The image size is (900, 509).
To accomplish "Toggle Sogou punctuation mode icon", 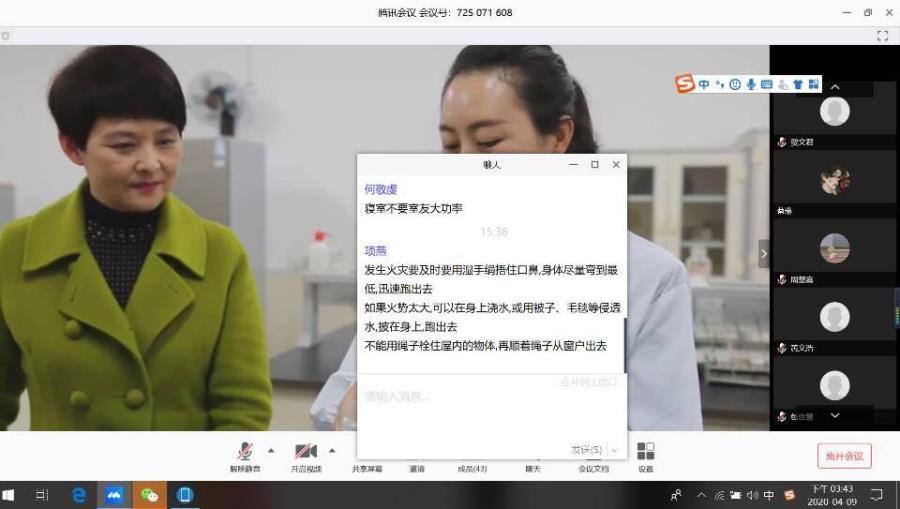I will coord(719,84).
